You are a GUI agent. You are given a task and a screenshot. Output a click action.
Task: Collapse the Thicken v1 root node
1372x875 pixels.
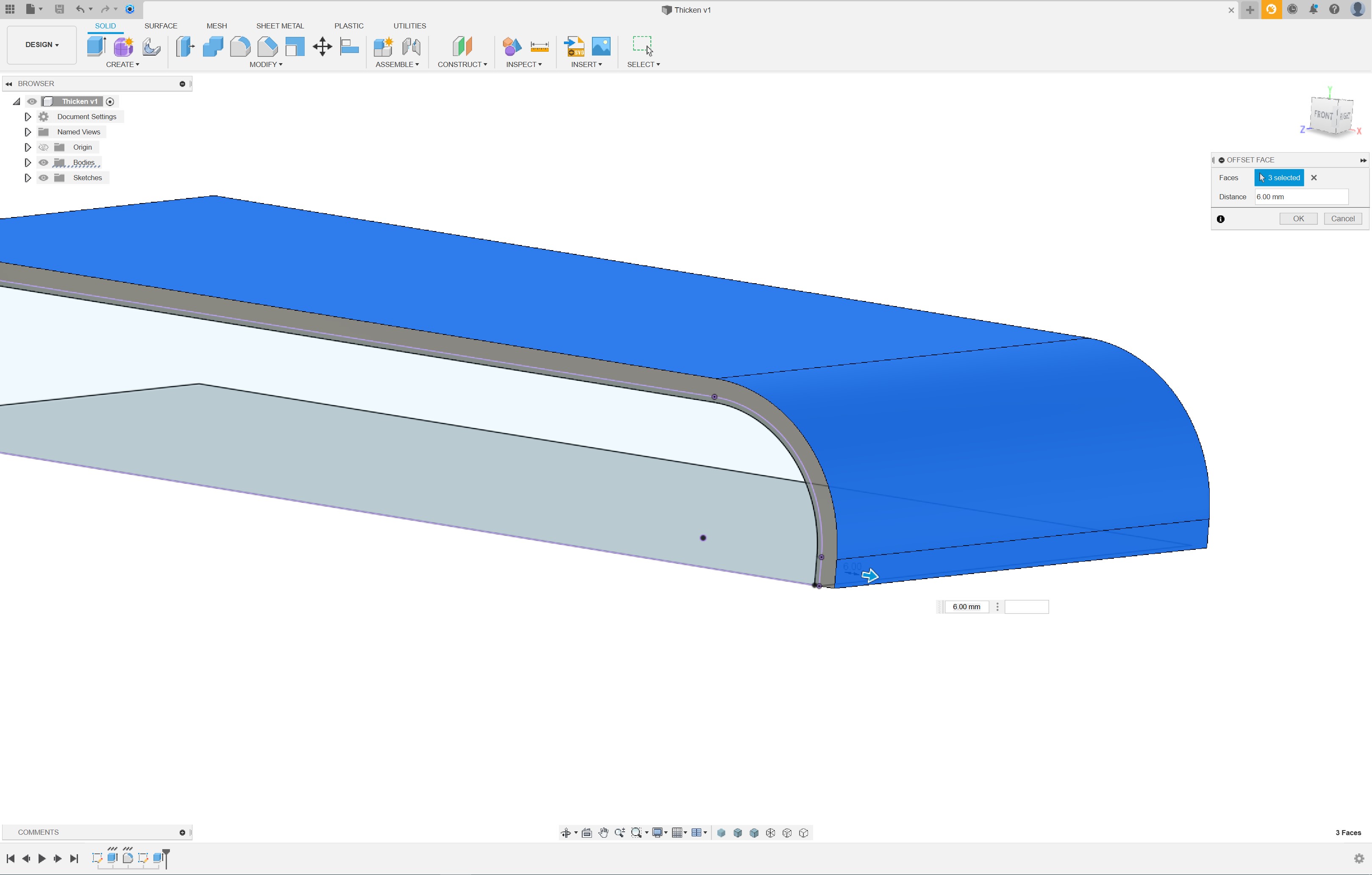(x=17, y=101)
